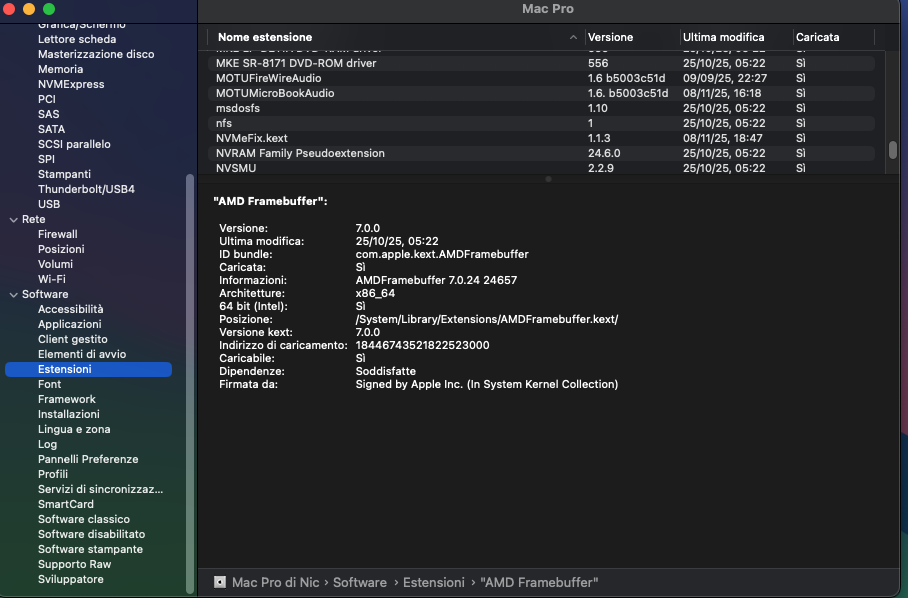Select SCSI parallelo in sidebar

pyautogui.click(x=74, y=144)
